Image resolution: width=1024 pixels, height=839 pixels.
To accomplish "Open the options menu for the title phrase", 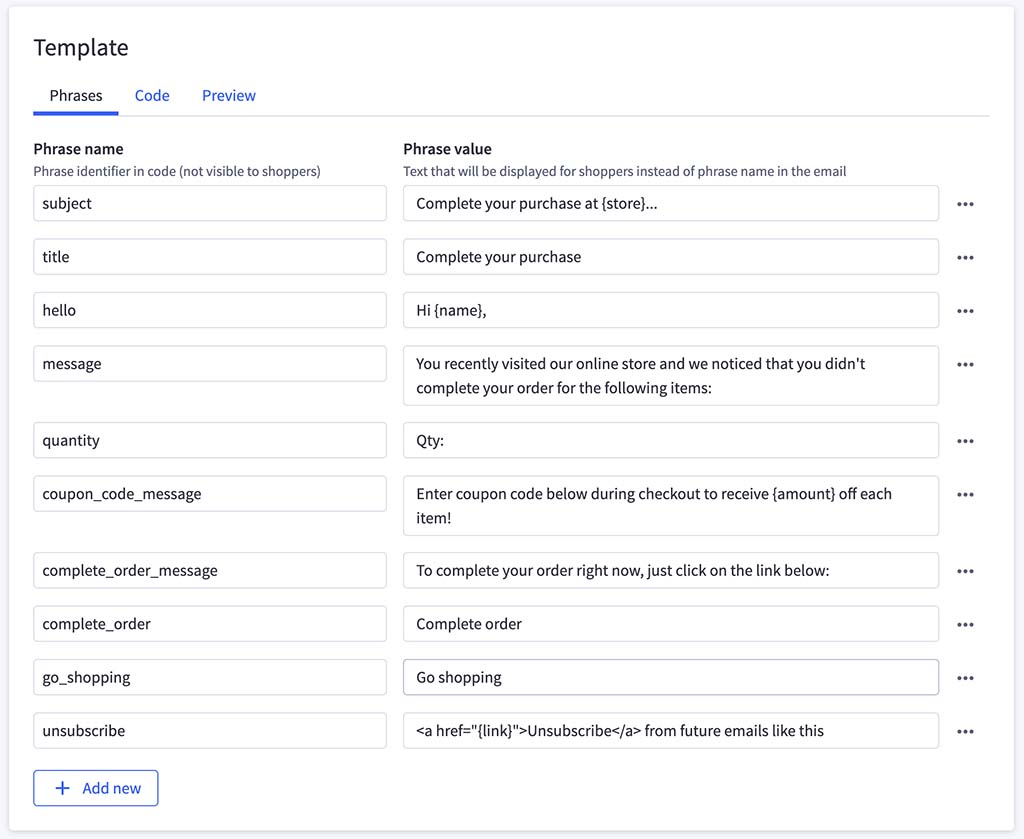I will point(966,257).
